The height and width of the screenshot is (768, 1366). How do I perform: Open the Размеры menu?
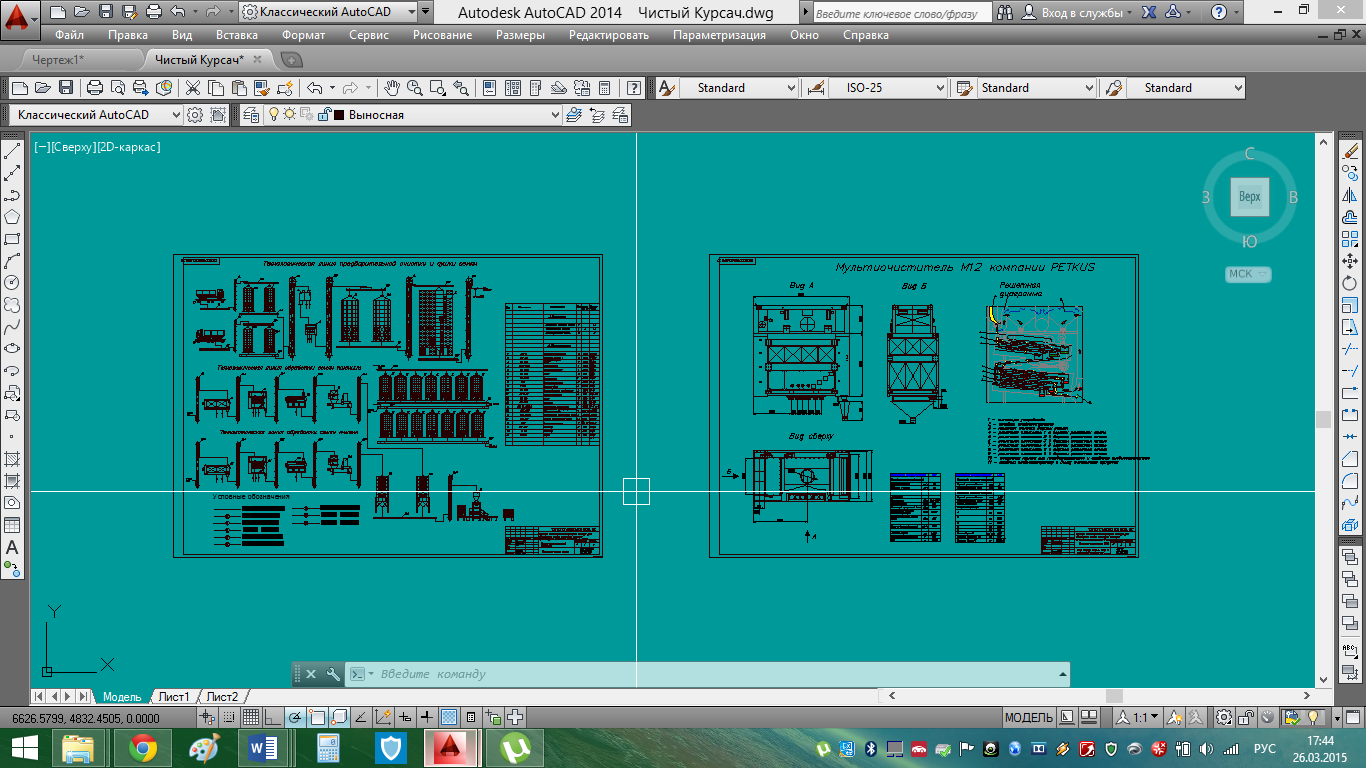tap(520, 35)
